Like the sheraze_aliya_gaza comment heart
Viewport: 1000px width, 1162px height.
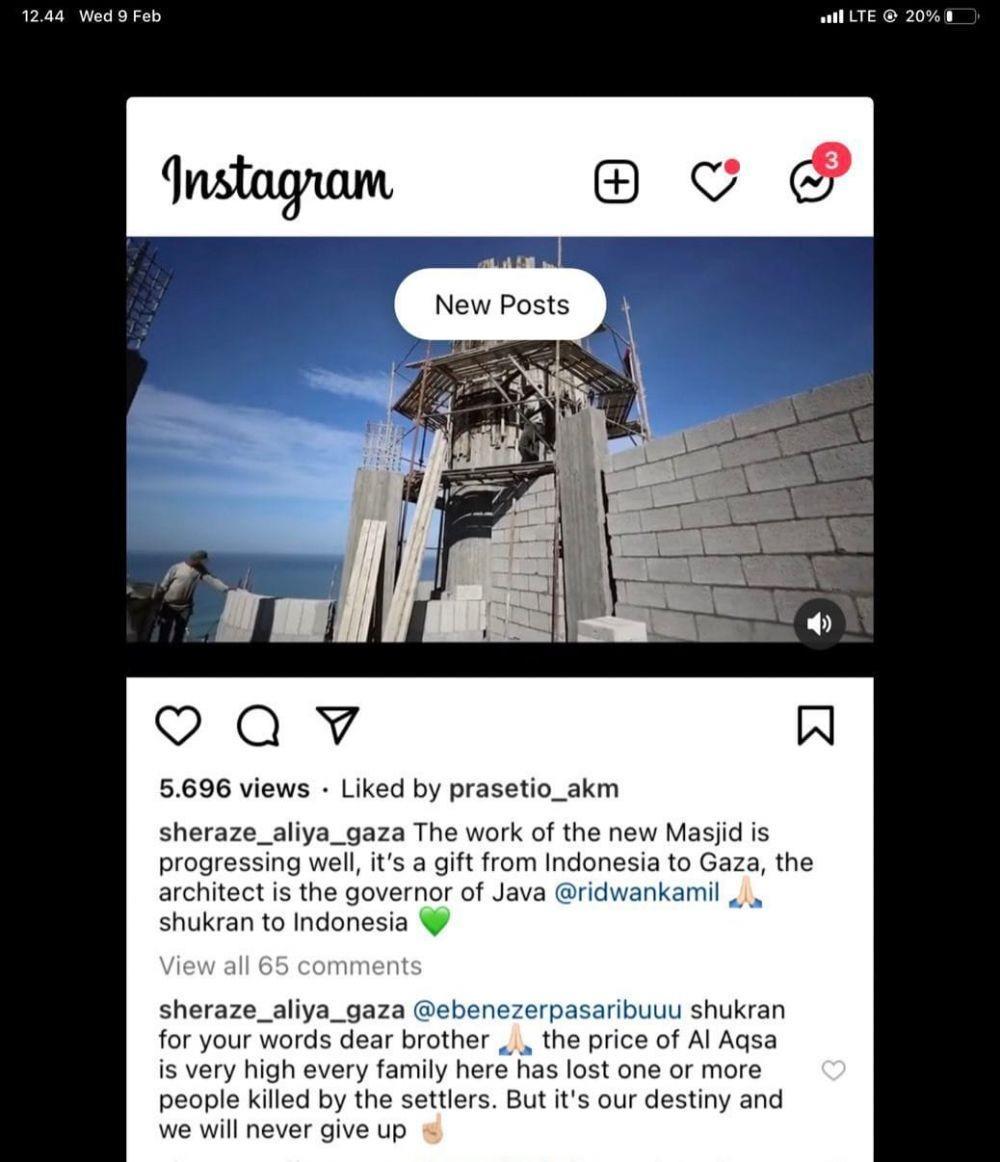click(834, 1070)
